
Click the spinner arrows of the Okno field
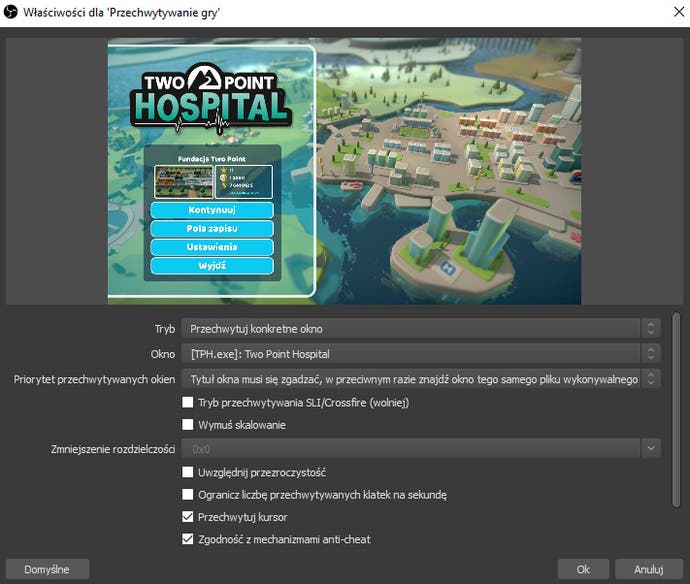(651, 353)
